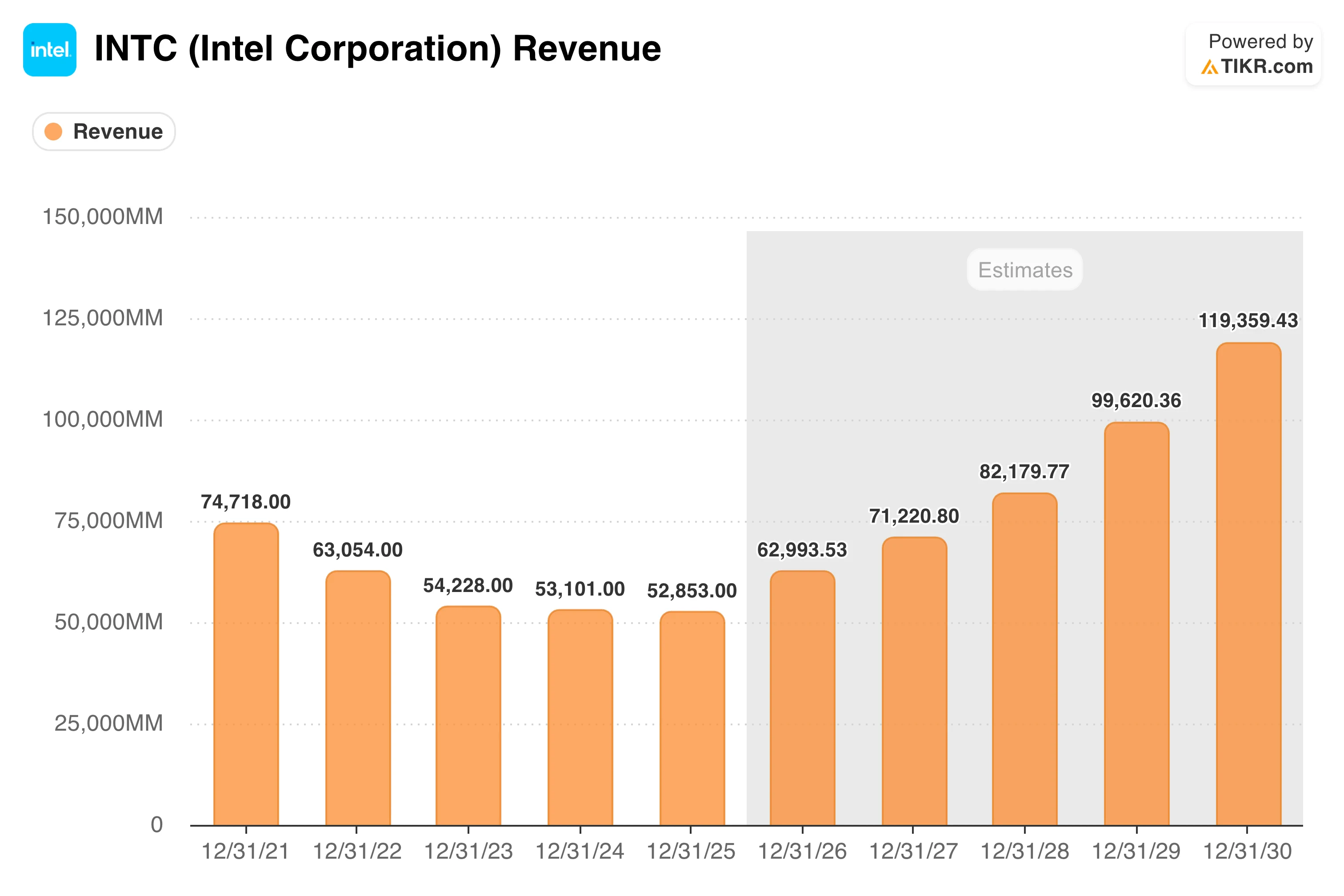Select the 12/31/30 estimate bar
1344x896 pixels.
point(1249,584)
